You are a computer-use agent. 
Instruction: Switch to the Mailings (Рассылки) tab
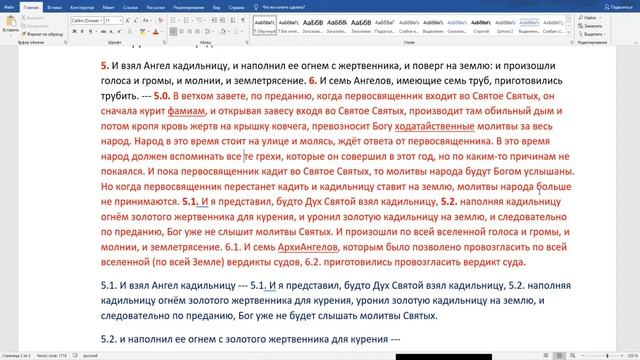[x=156, y=7]
